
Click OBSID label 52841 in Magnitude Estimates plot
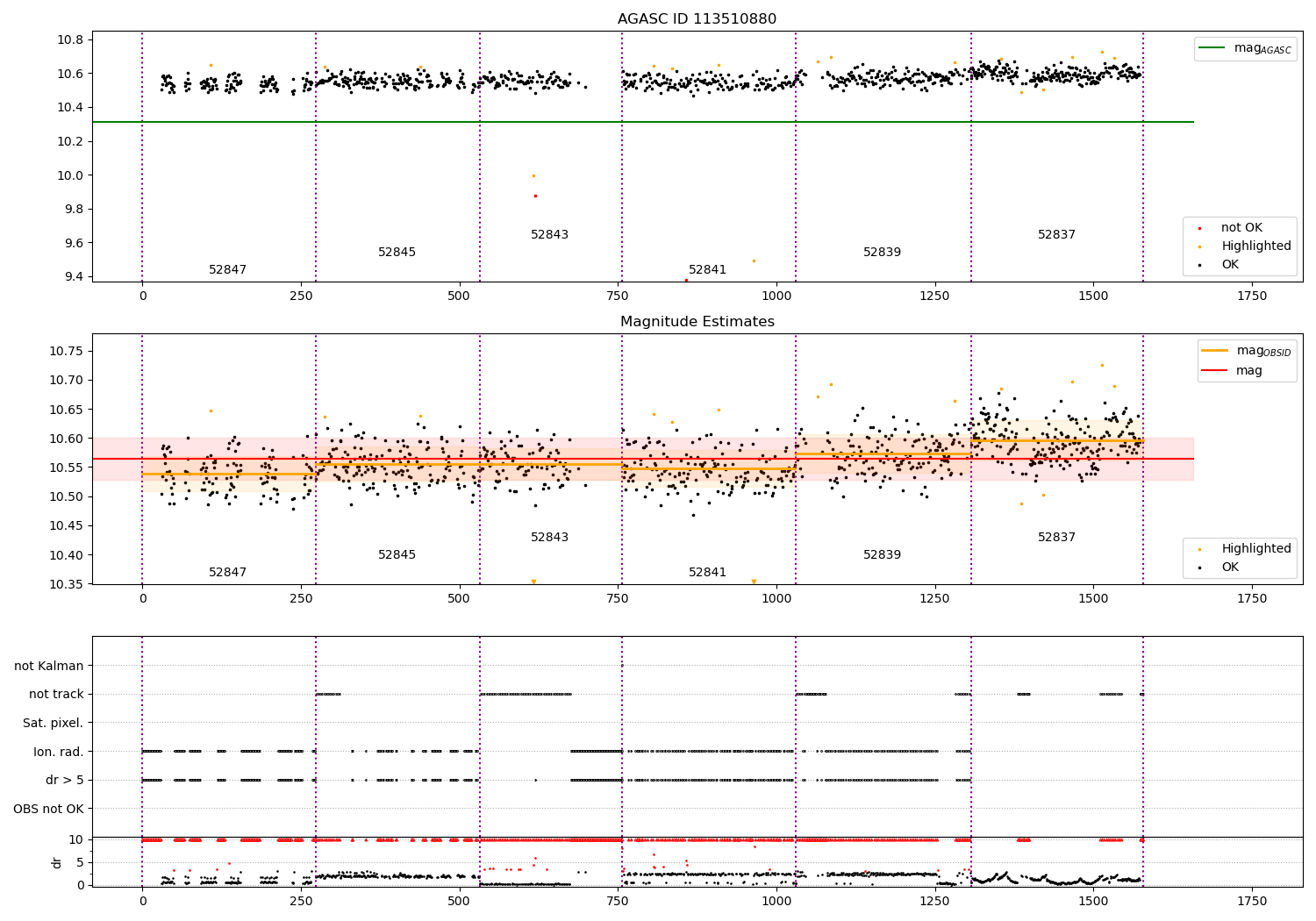point(707,573)
